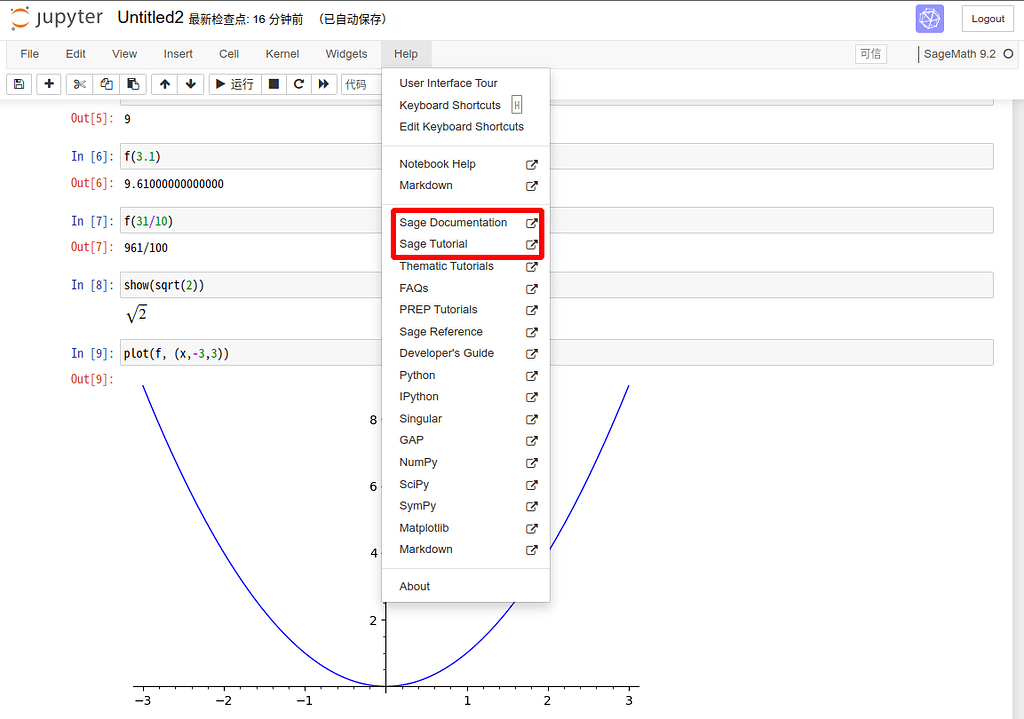
Task: Open PREP Tutorials
Action: coord(466,310)
